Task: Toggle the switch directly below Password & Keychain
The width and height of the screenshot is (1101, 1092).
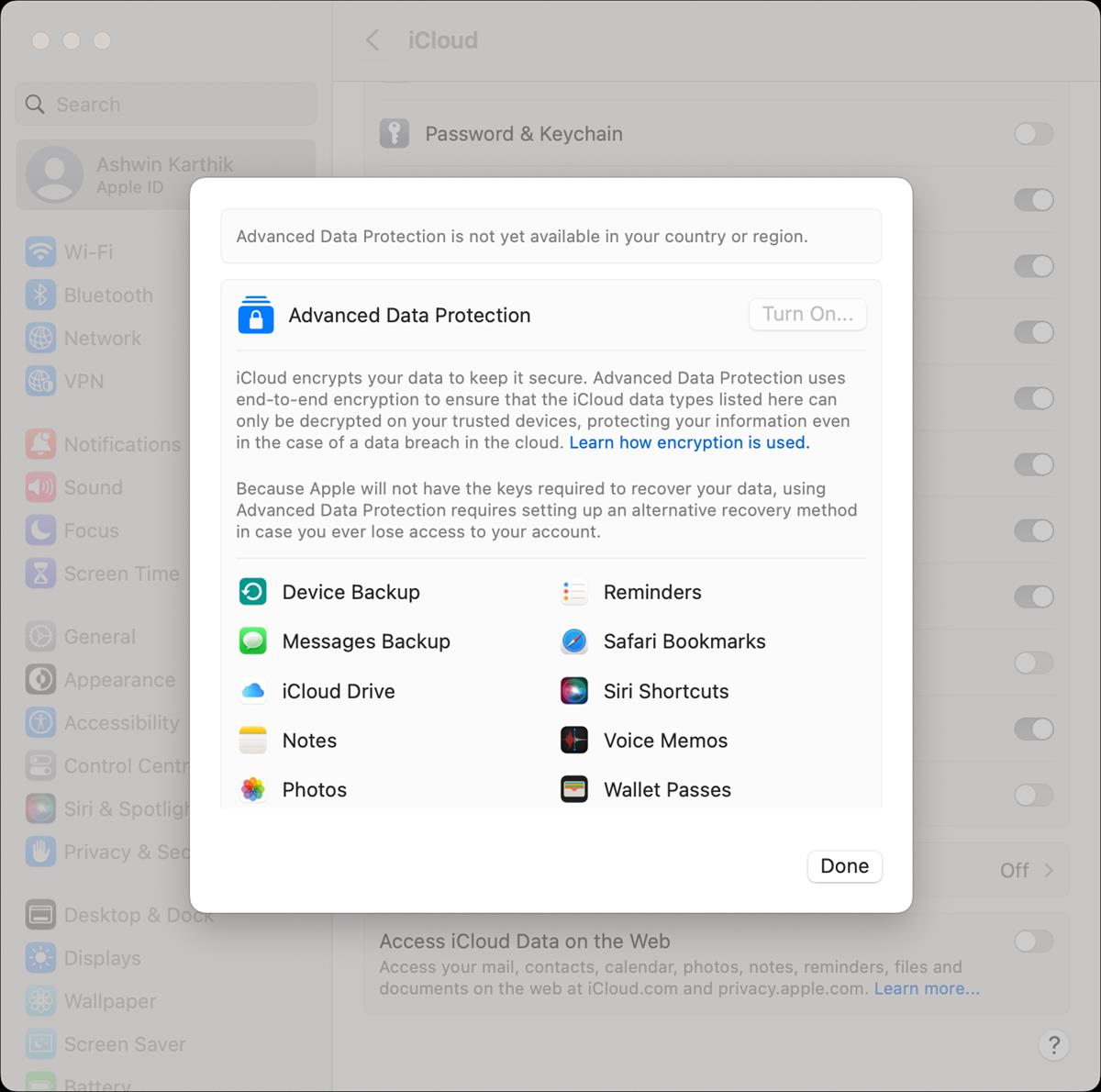Action: (x=1033, y=200)
